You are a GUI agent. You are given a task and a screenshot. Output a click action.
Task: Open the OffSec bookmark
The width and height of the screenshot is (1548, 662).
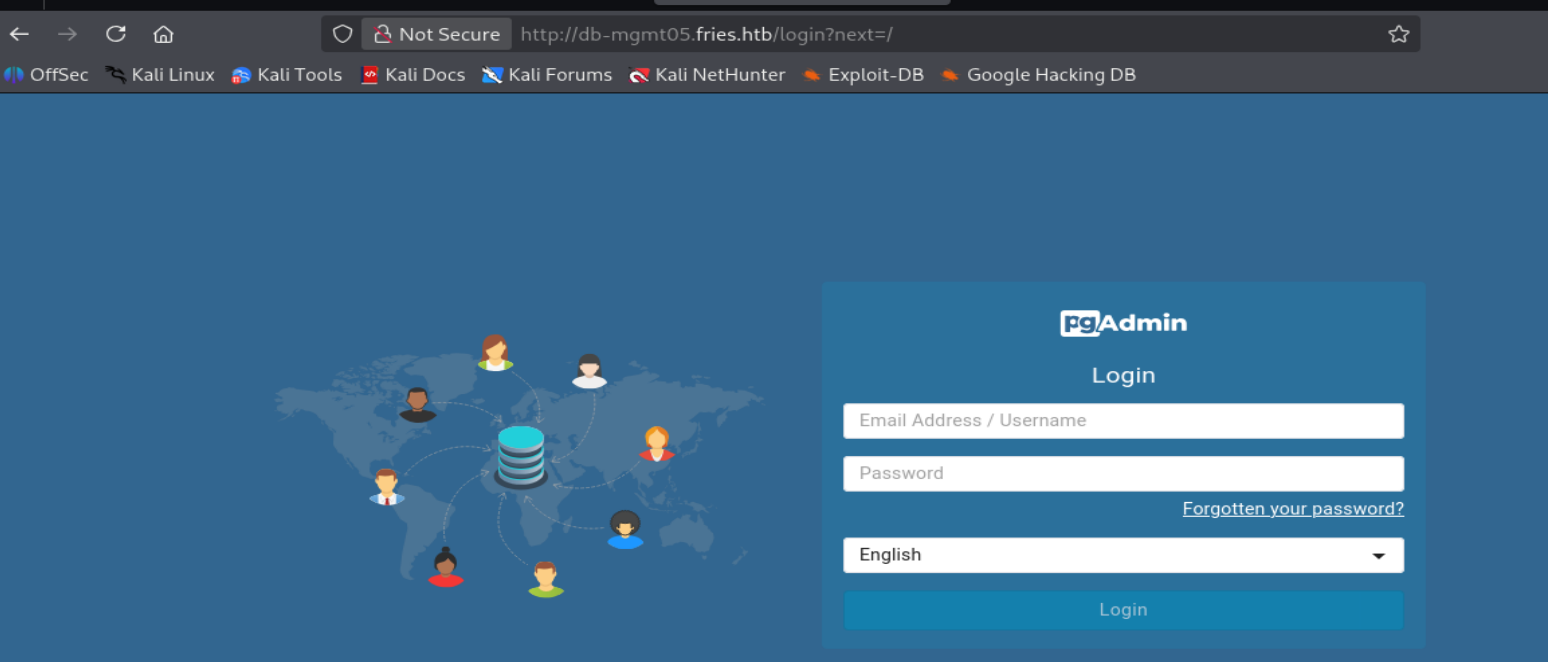[47, 75]
